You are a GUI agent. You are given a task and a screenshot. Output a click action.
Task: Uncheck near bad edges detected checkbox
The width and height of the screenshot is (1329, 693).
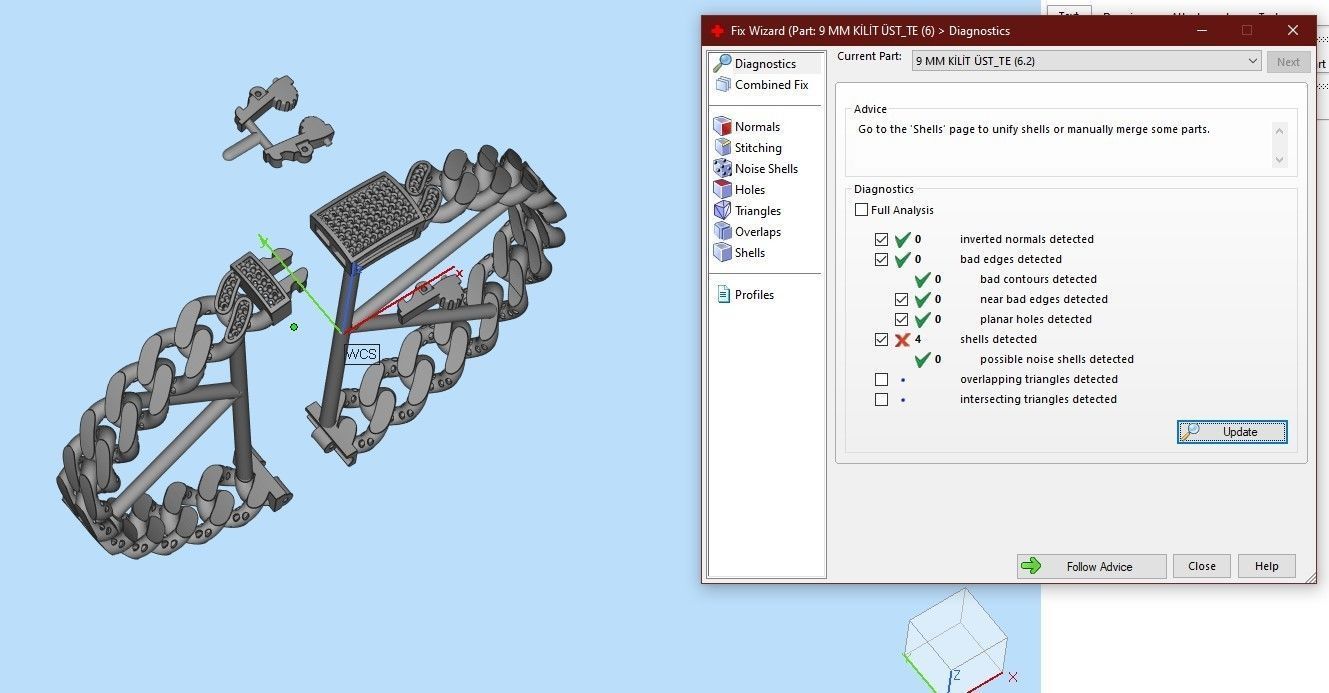click(x=901, y=300)
